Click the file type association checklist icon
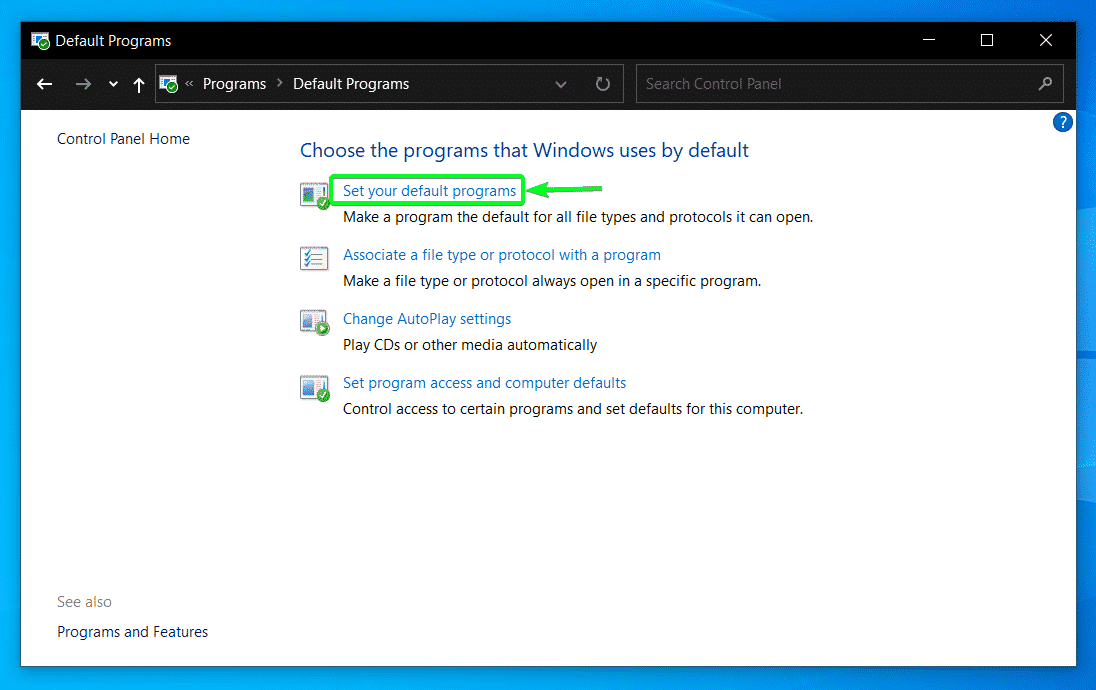1096x690 pixels. coord(314,259)
